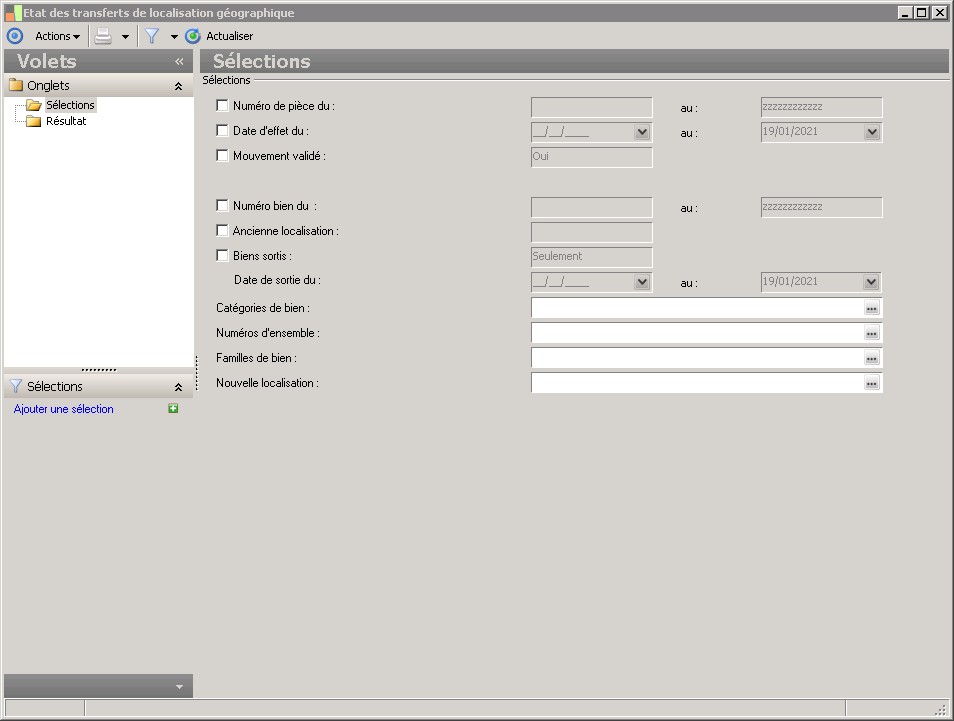Open the browse button for Familles de bien
The height and width of the screenshot is (721, 954).
pyautogui.click(x=871, y=358)
